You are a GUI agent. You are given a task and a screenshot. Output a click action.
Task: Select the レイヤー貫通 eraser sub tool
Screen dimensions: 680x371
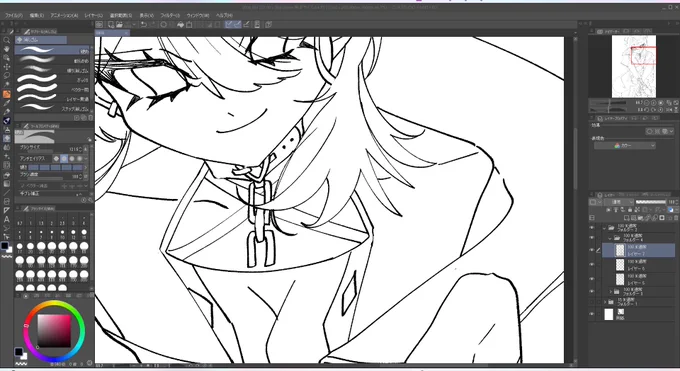[52, 99]
